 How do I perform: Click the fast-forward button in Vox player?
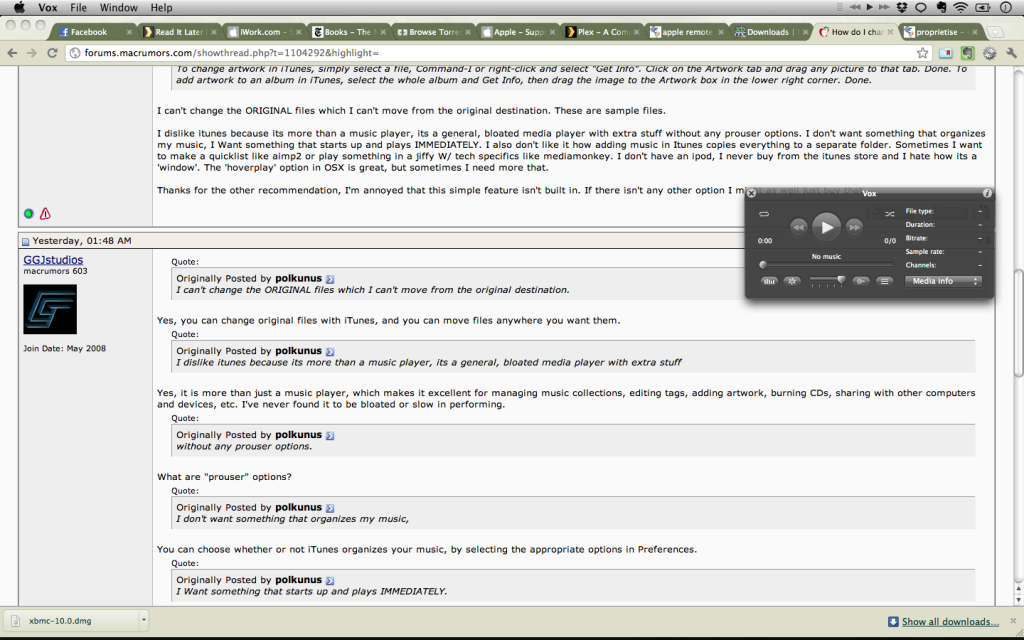point(854,227)
